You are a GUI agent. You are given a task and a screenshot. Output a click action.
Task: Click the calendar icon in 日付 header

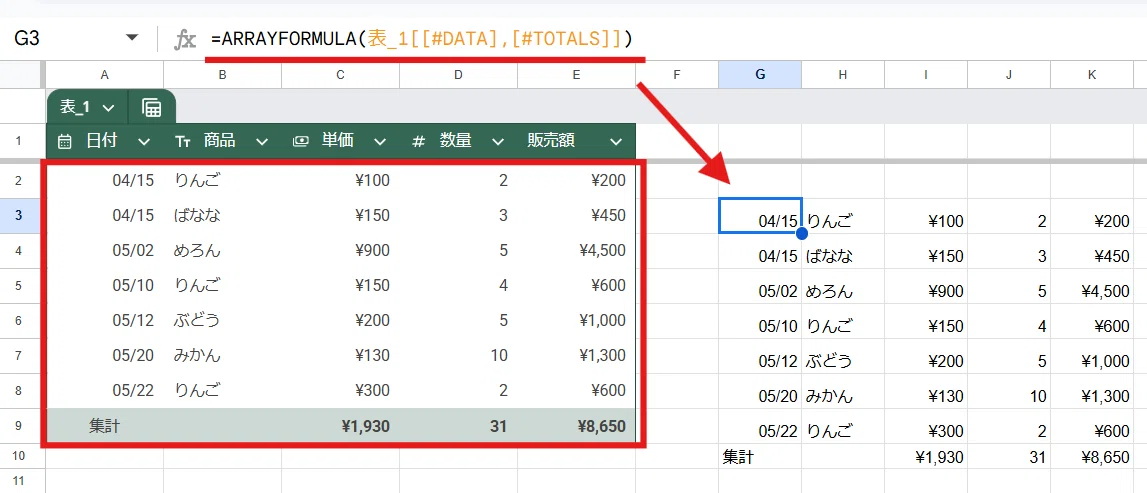pos(64,142)
